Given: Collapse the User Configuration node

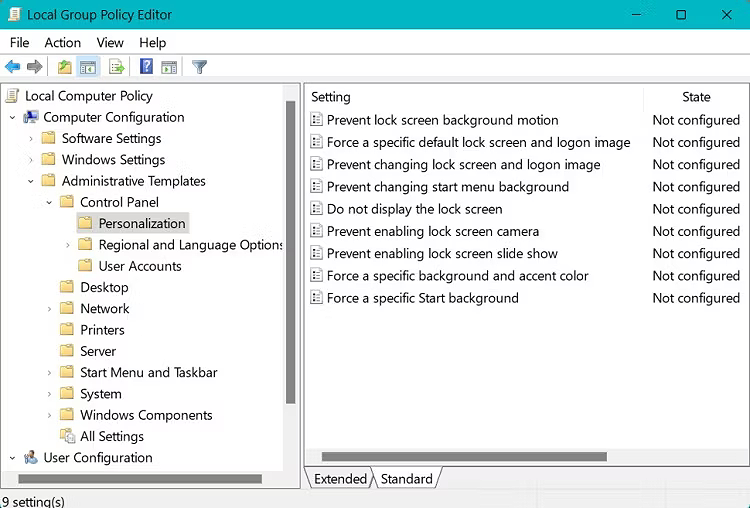Looking at the screenshot, I should [12, 458].
